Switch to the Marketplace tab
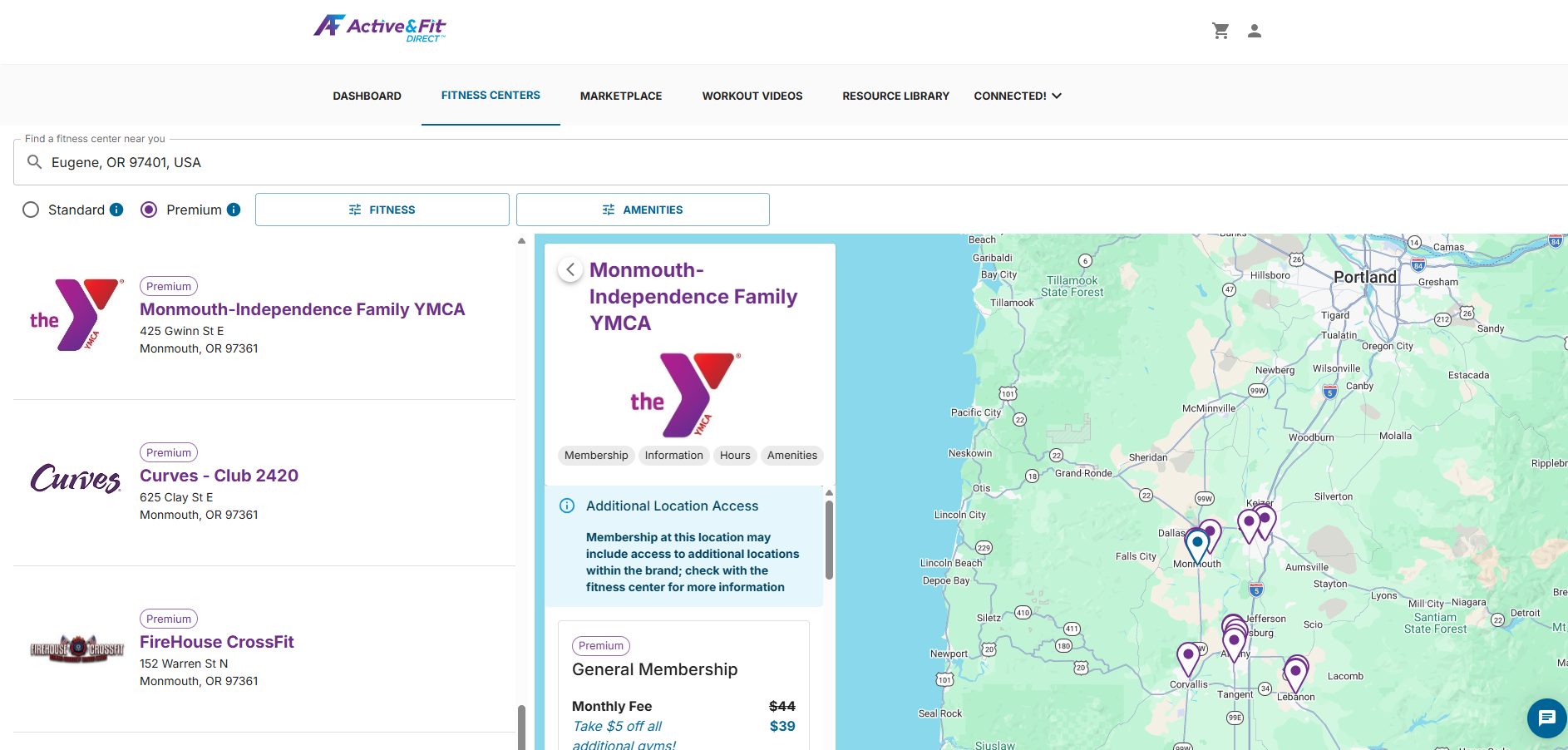This screenshot has width=1568, height=750. click(x=621, y=96)
